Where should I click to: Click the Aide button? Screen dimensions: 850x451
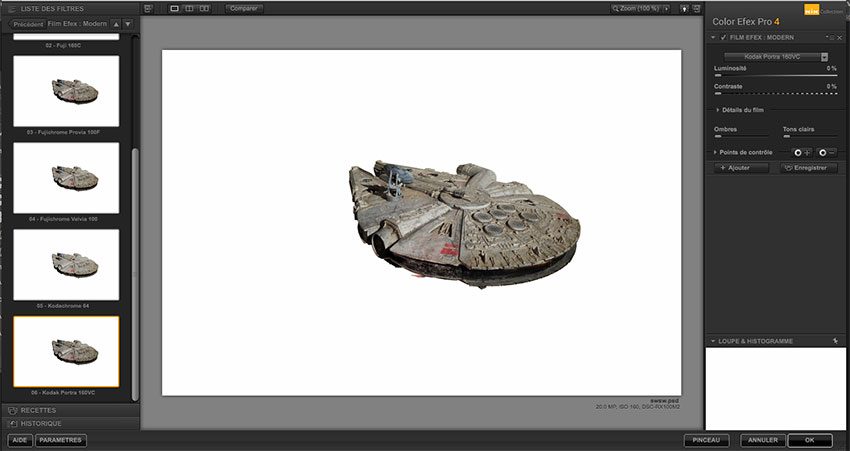point(20,440)
